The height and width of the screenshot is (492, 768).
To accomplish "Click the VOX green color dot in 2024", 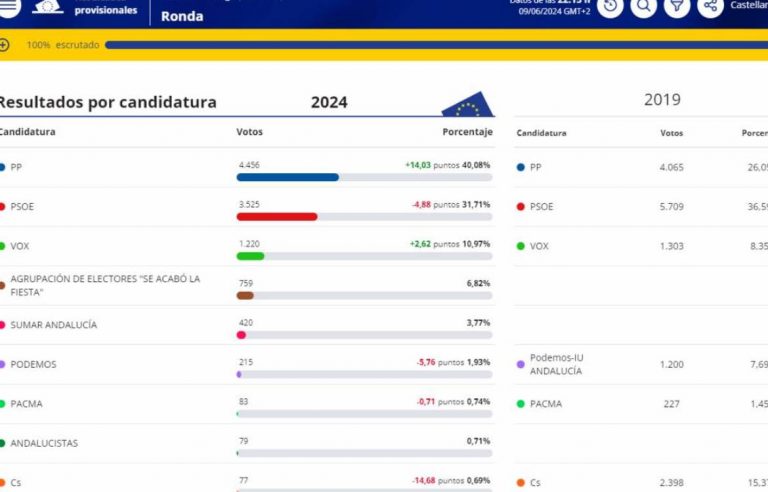I will point(3,246).
